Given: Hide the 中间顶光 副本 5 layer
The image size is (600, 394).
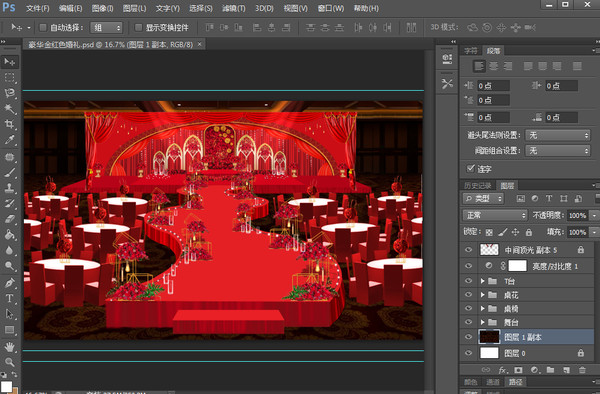Looking at the screenshot, I should [x=468, y=250].
